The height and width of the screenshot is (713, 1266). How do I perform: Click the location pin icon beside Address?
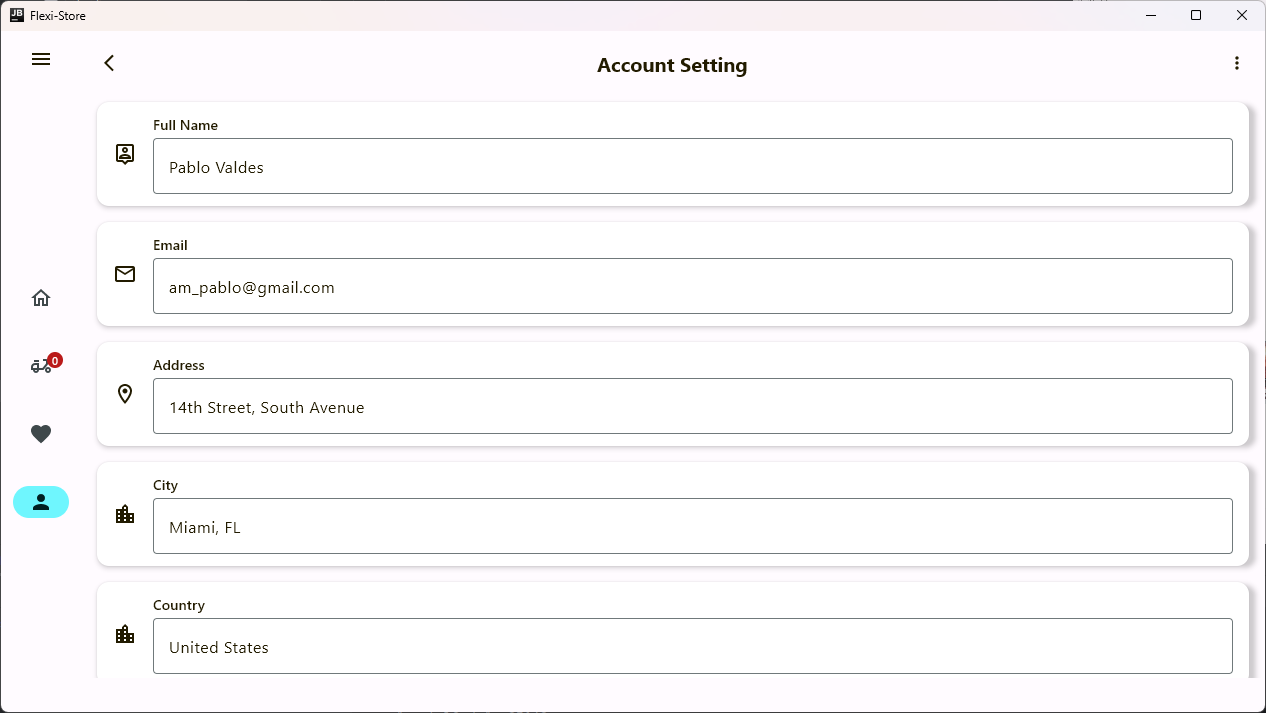tap(125, 394)
